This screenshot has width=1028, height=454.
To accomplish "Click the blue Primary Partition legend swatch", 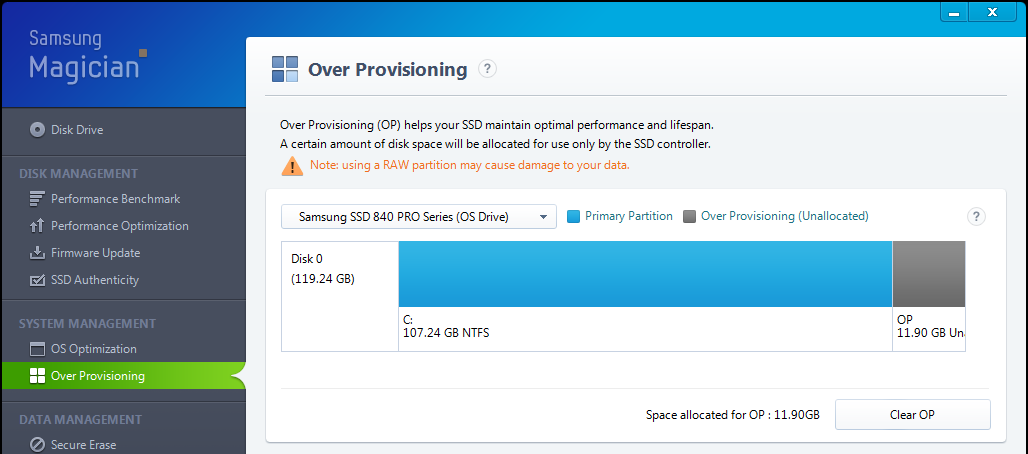I will pyautogui.click(x=574, y=217).
